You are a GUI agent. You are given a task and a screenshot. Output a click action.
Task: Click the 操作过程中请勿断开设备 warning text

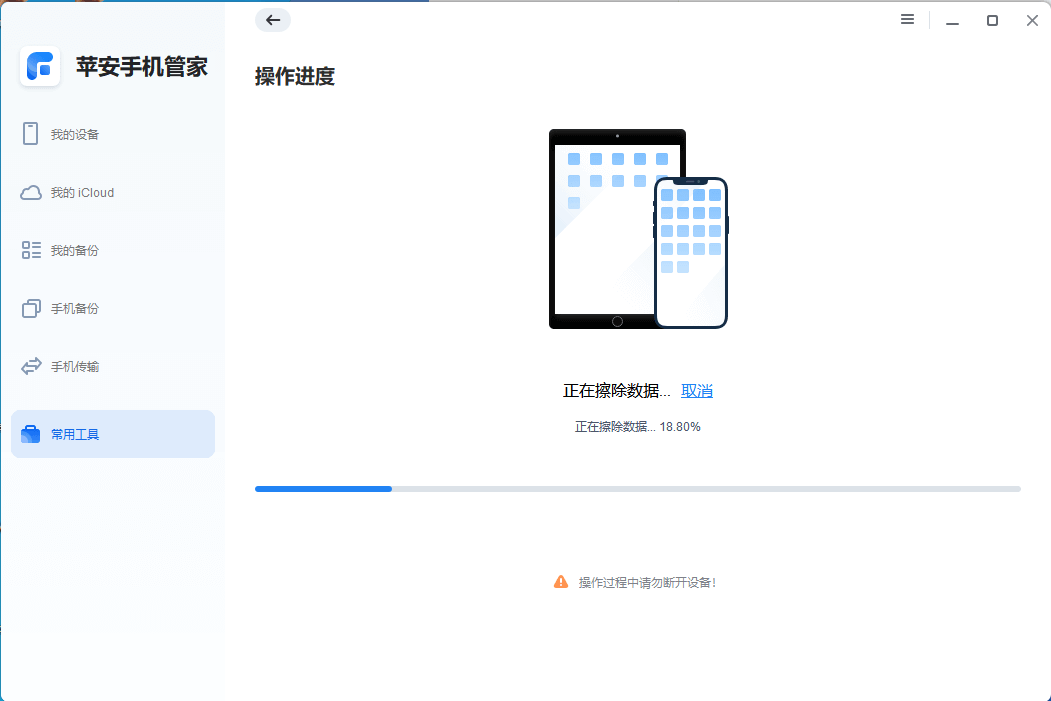click(646, 581)
